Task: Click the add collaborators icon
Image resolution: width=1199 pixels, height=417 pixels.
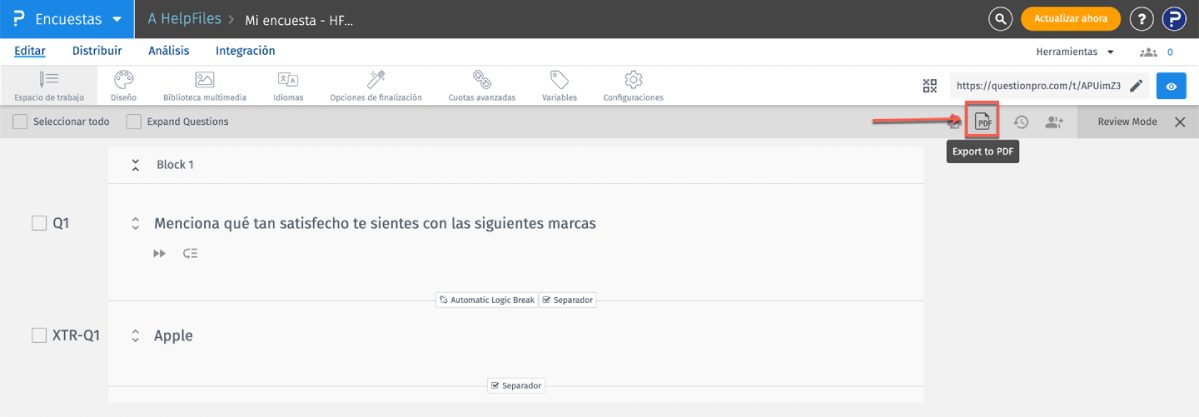Action: (1054, 122)
